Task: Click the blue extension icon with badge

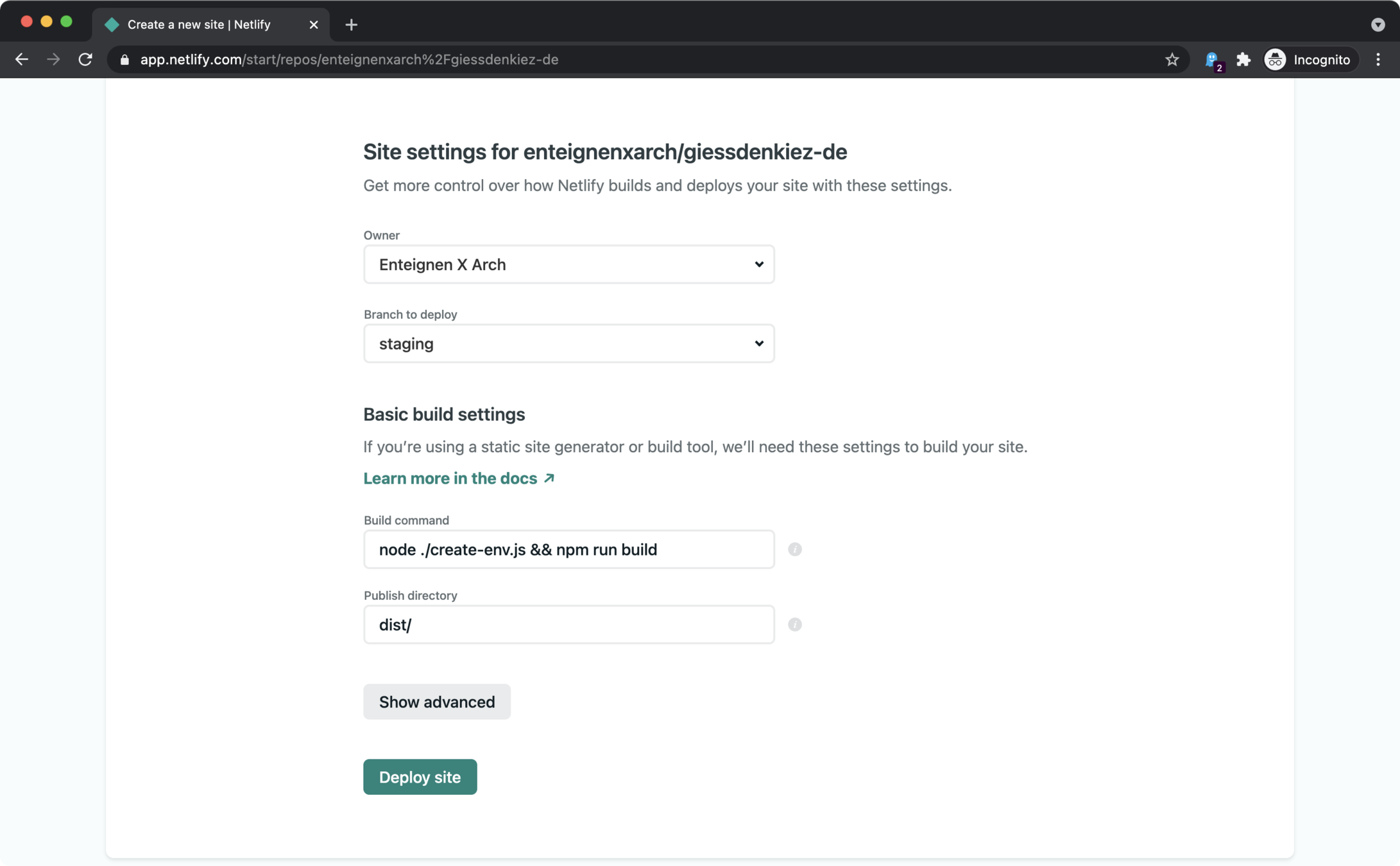Action: [1212, 60]
